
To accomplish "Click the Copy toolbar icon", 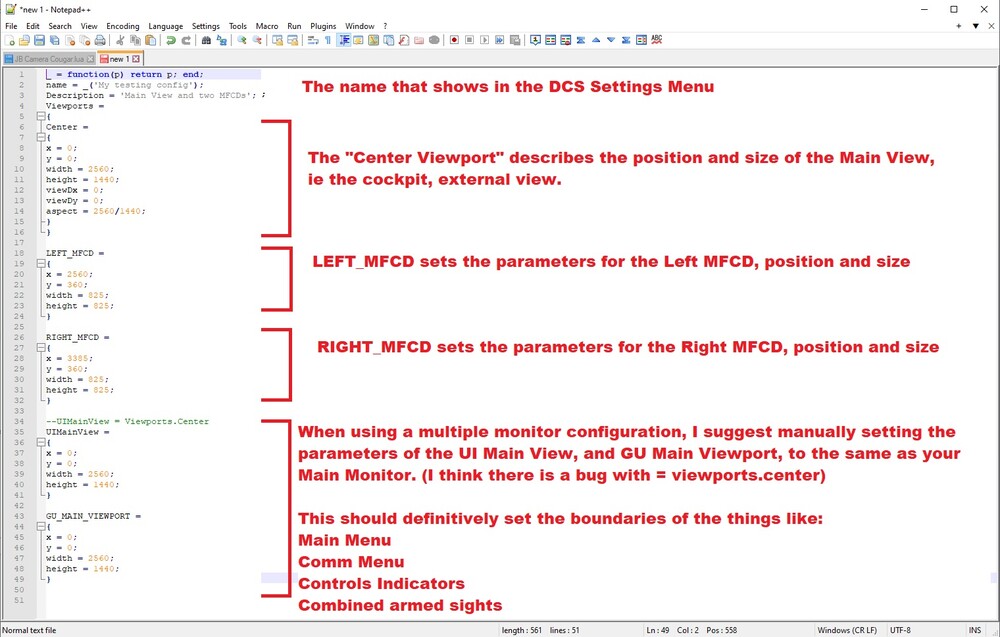I will pyautogui.click(x=135, y=40).
